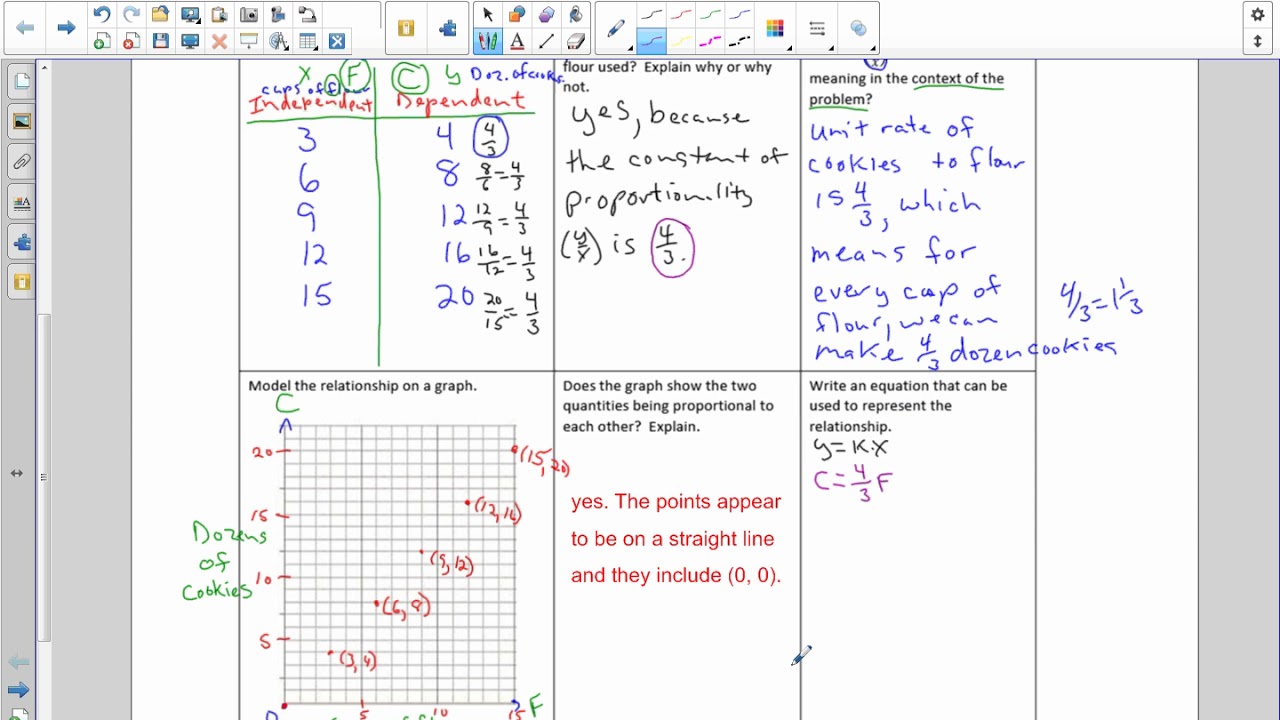Open toolbar settings gear
Viewport: 1280px width, 720px height.
coord(1257,14)
